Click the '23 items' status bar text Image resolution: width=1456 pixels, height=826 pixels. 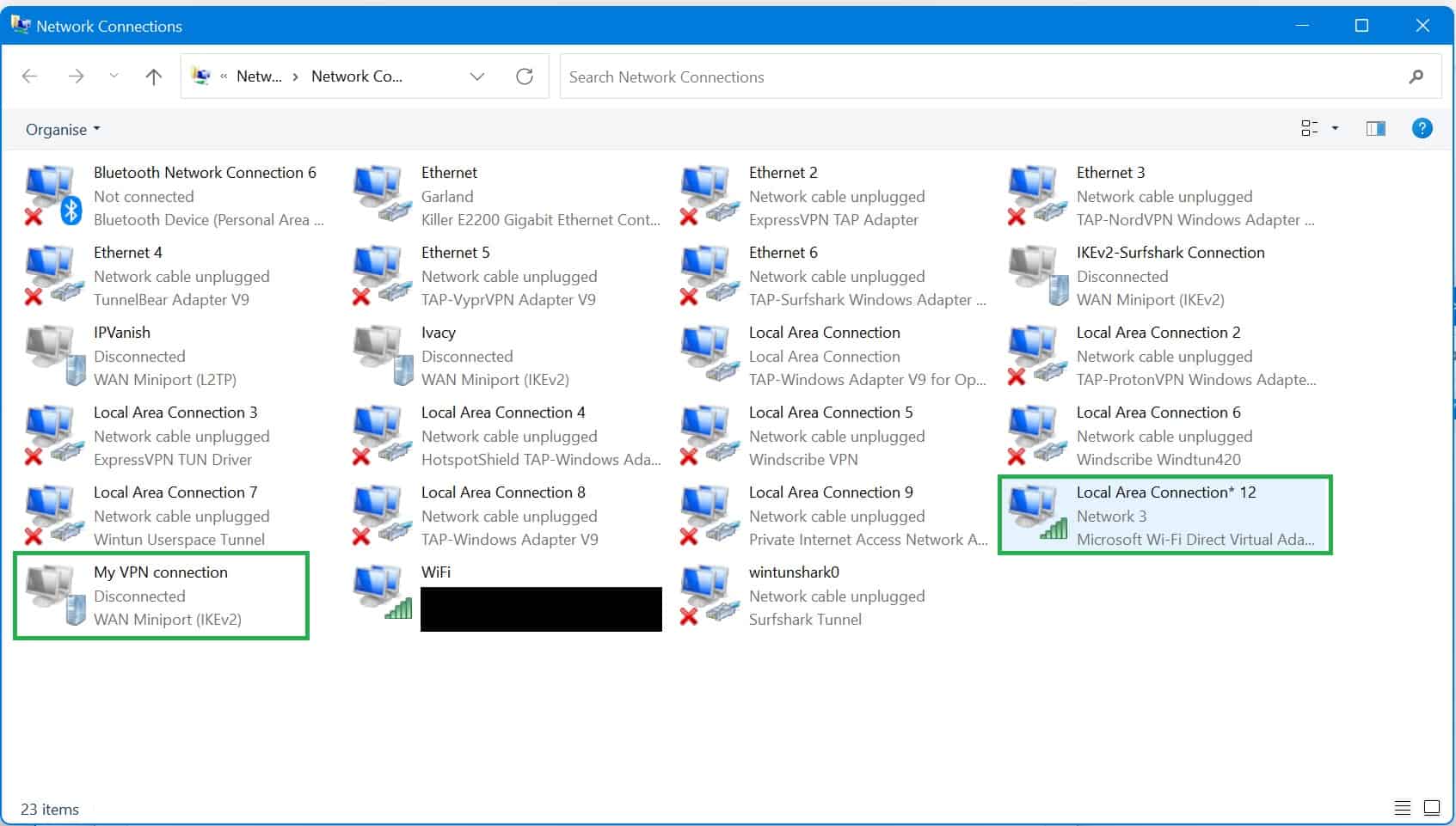pos(50,810)
